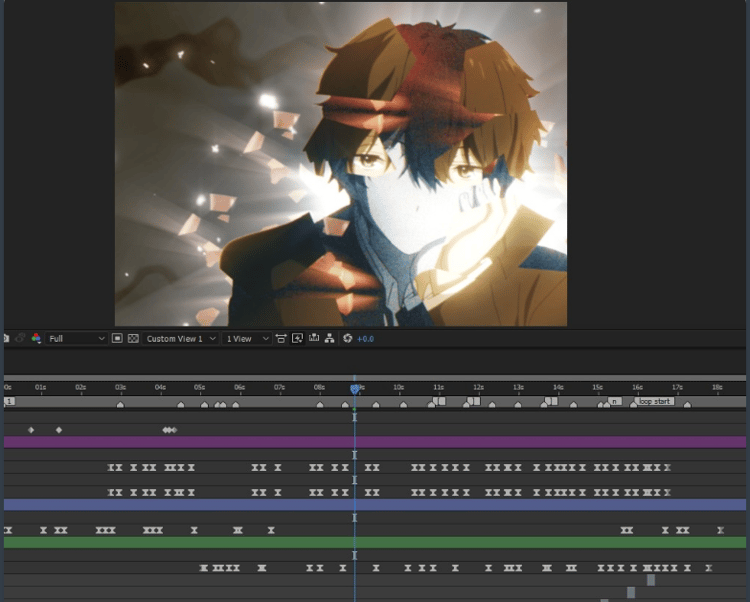
Task: Click the Show Channel and Color Management icon
Action: pyautogui.click(x=36, y=339)
